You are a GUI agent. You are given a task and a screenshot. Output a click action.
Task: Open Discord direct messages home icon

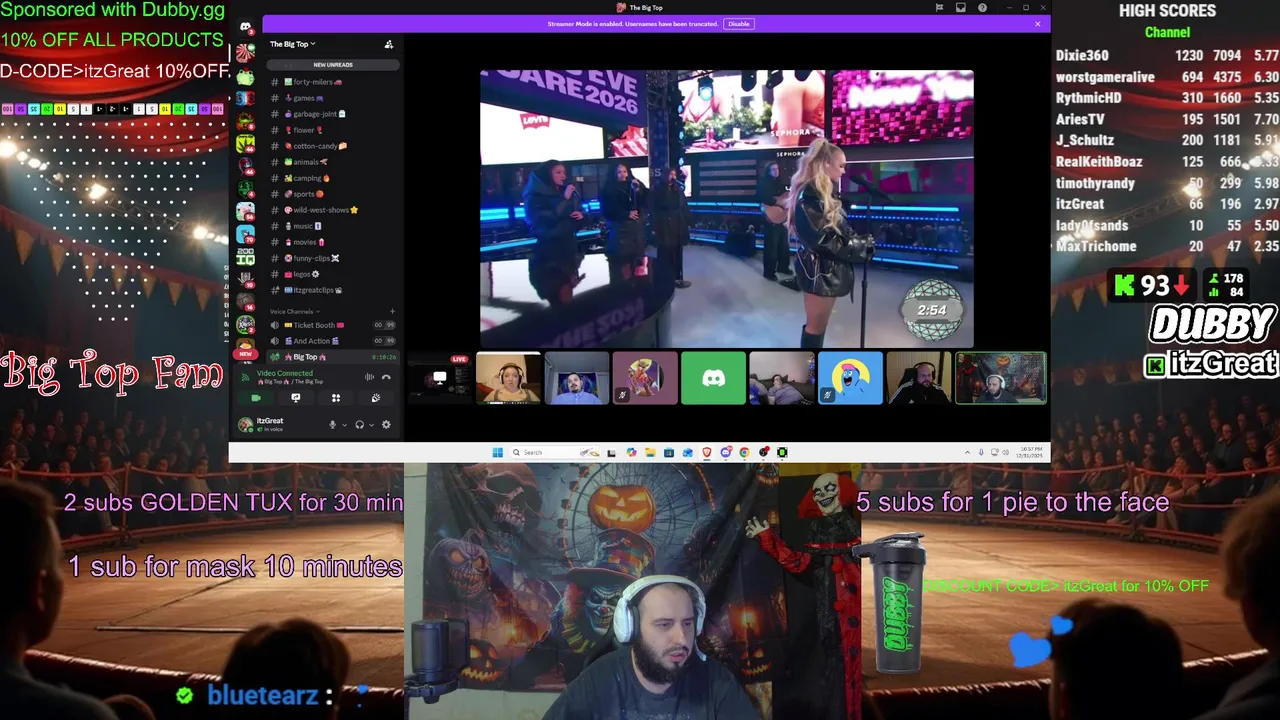[x=245, y=26]
